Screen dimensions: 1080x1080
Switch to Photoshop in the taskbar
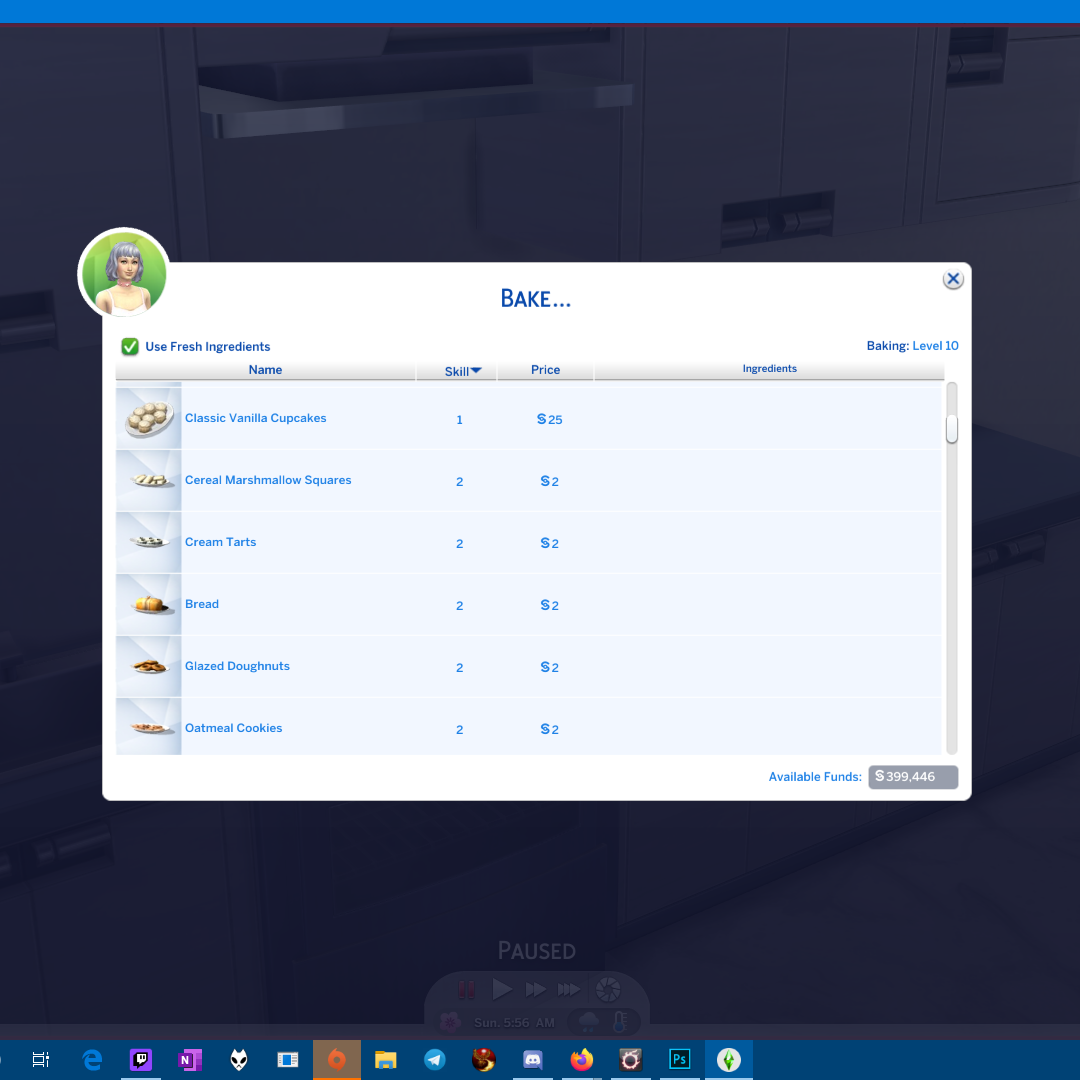(680, 1059)
